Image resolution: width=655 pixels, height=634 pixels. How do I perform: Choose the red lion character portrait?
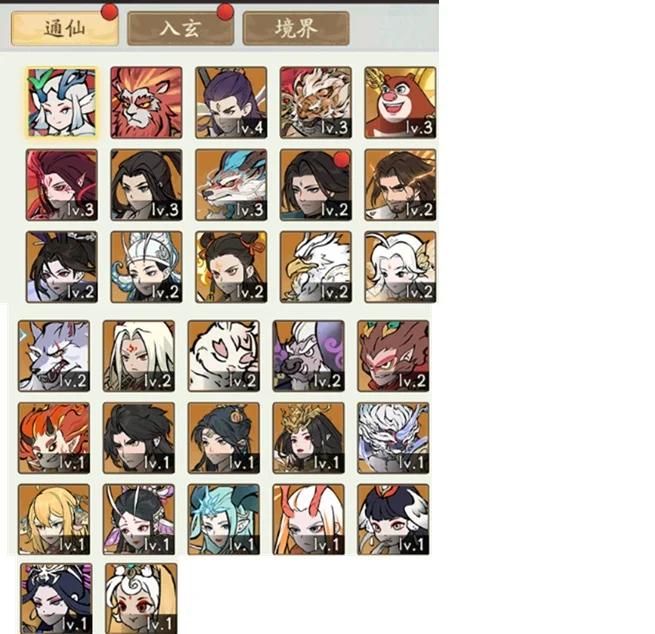(x=146, y=102)
